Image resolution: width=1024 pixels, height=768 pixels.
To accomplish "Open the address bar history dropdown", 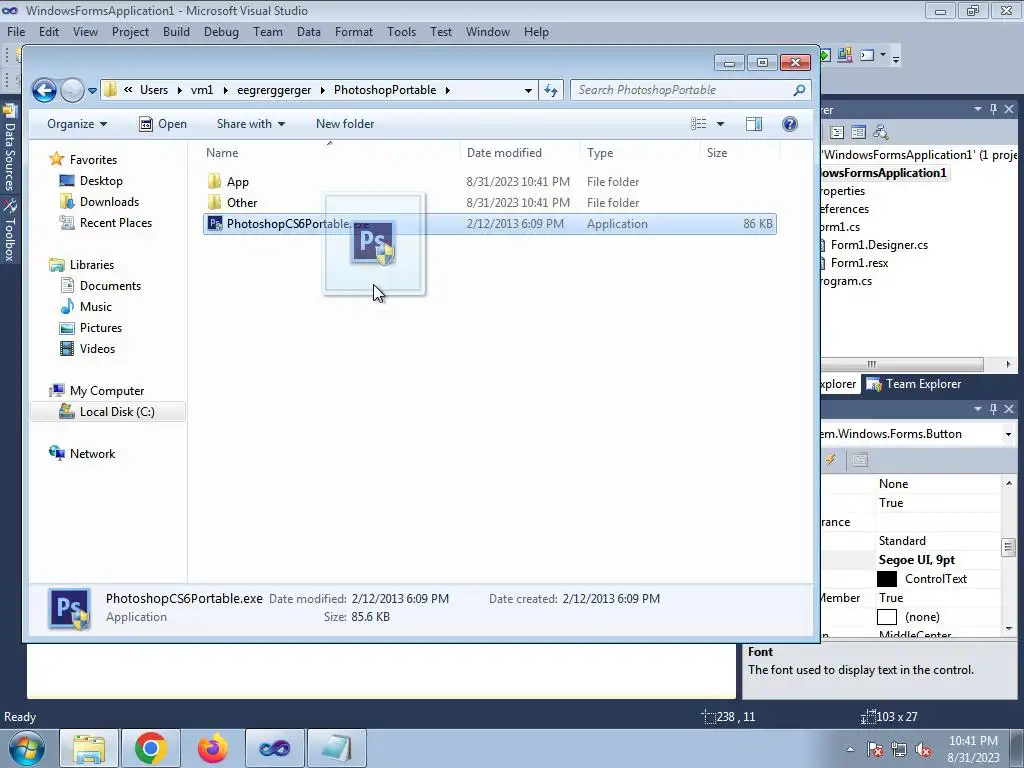I will pos(528,90).
